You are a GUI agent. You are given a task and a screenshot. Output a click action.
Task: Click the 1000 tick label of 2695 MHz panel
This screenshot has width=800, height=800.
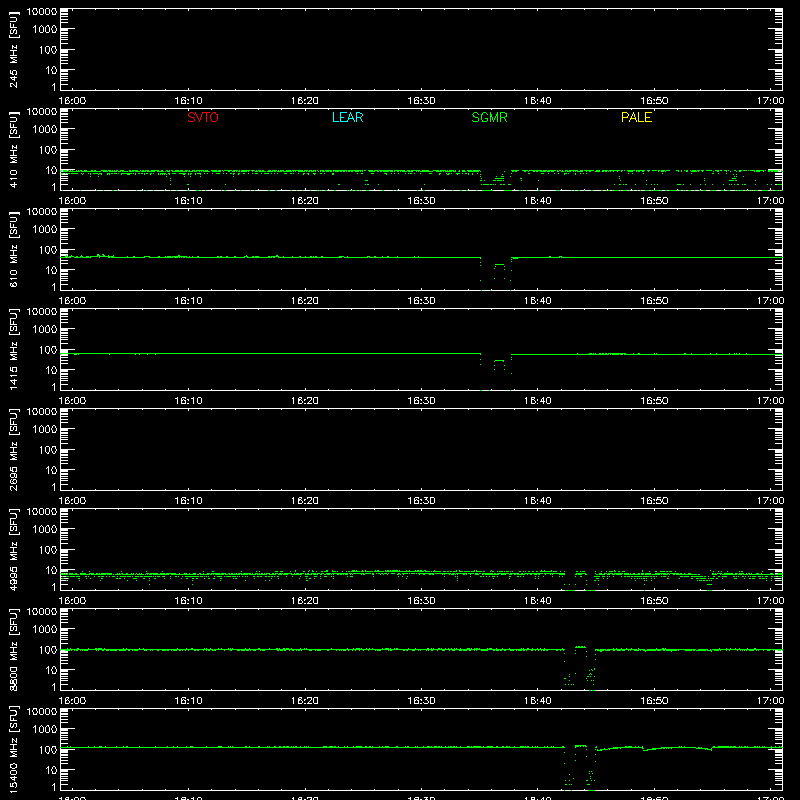pyautogui.click(x=45, y=429)
